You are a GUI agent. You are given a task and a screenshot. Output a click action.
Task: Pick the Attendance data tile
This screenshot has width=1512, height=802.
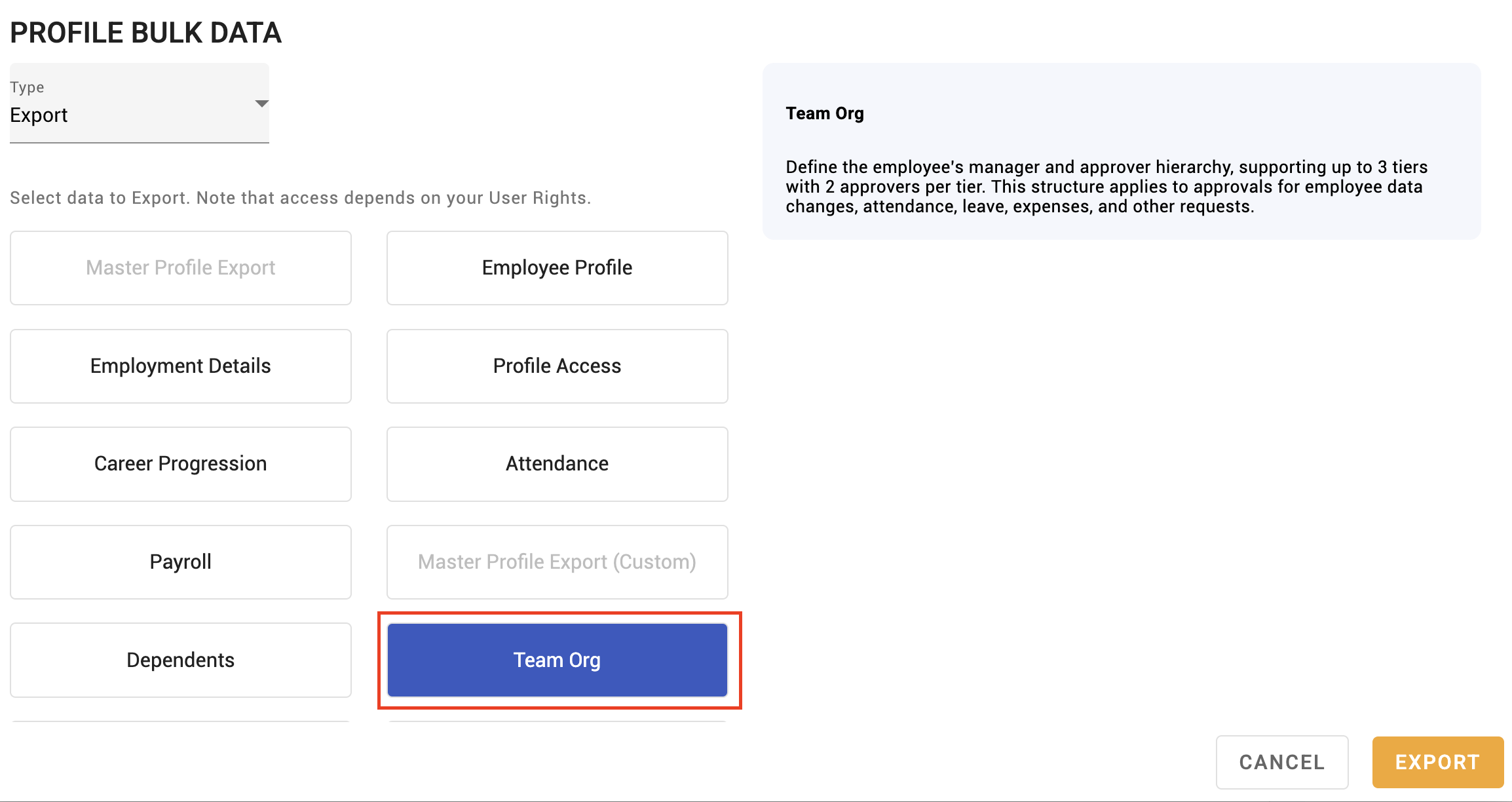click(557, 464)
